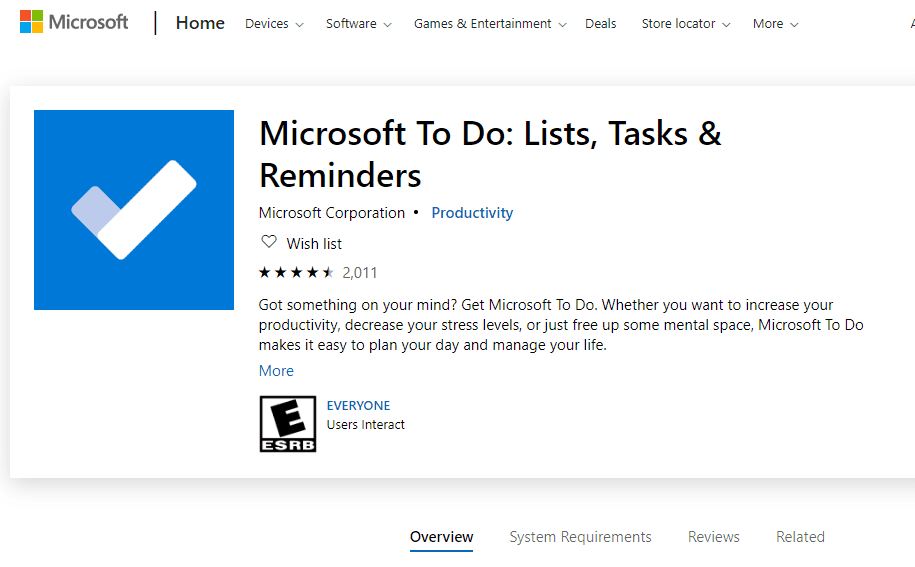This screenshot has height=567, width=915.
Task: Click More to expand description
Action: pos(276,371)
